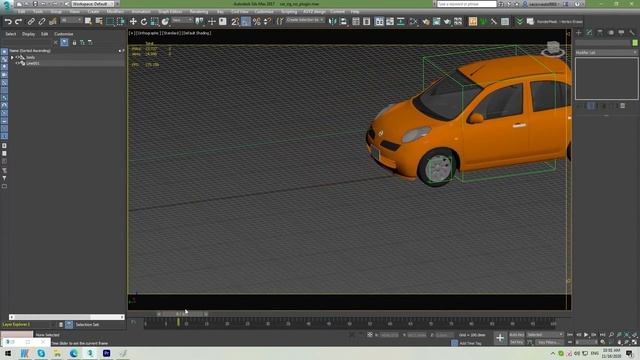This screenshot has height=360, width=640.
Task: Open the viewport [+] general menu
Action: (x=131, y=33)
